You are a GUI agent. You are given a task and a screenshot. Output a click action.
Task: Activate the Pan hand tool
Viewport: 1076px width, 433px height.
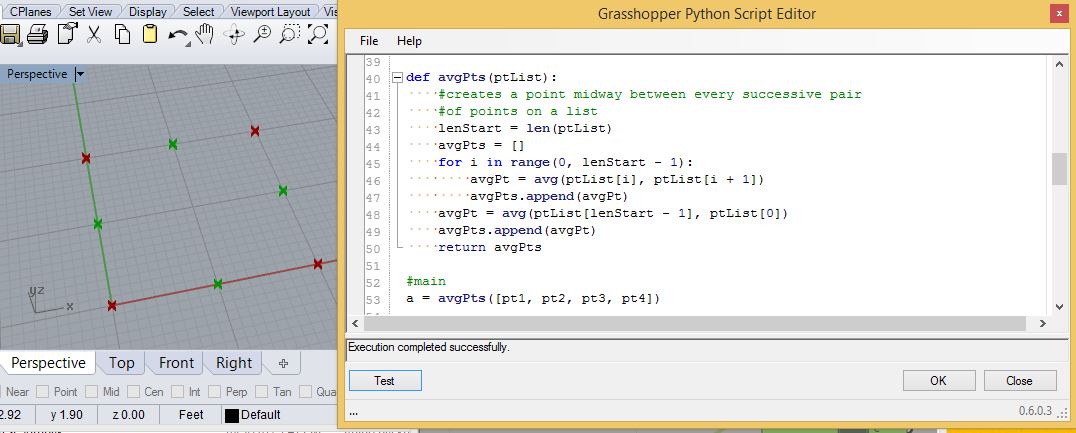click(205, 34)
